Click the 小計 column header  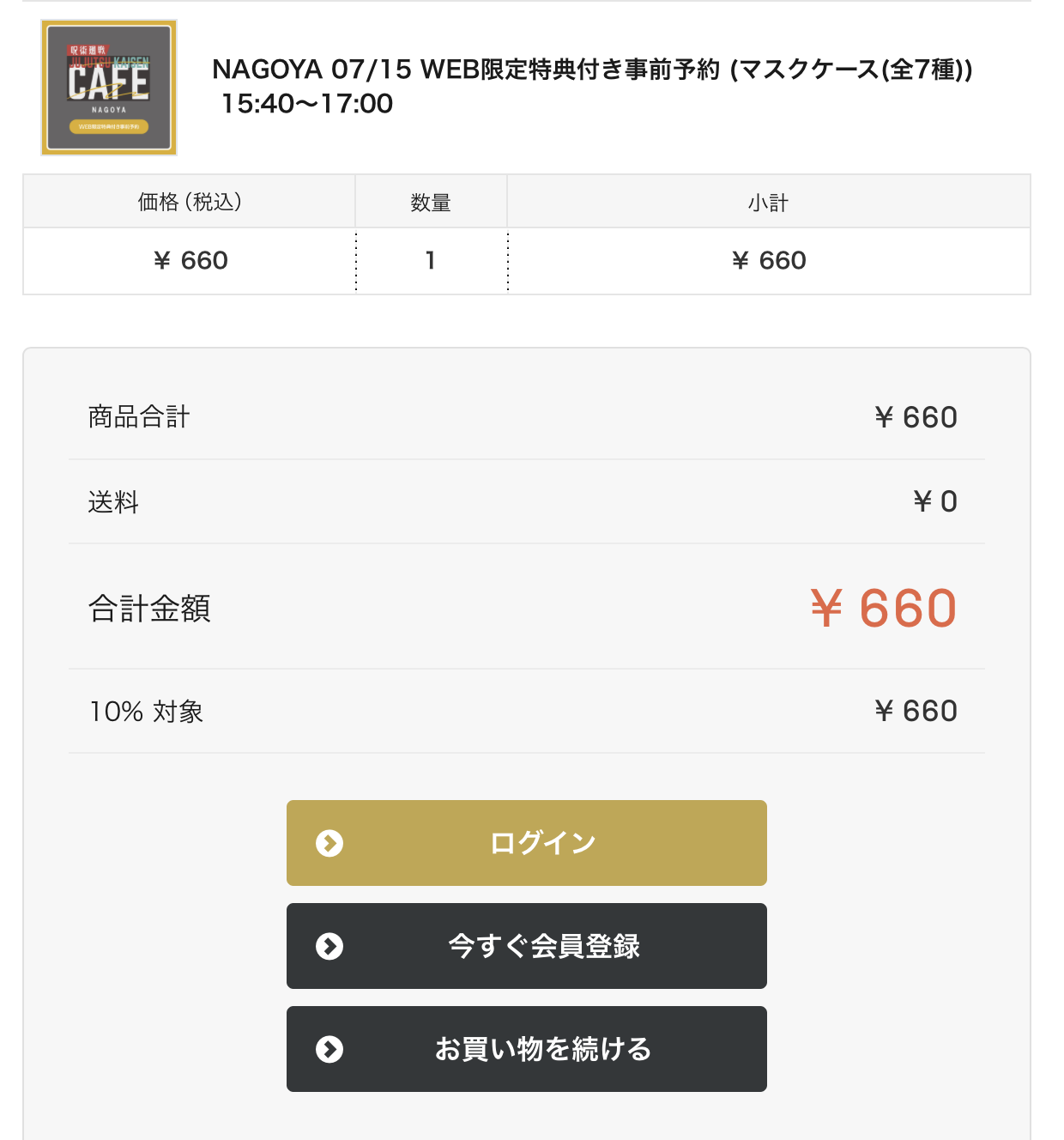coord(769,202)
